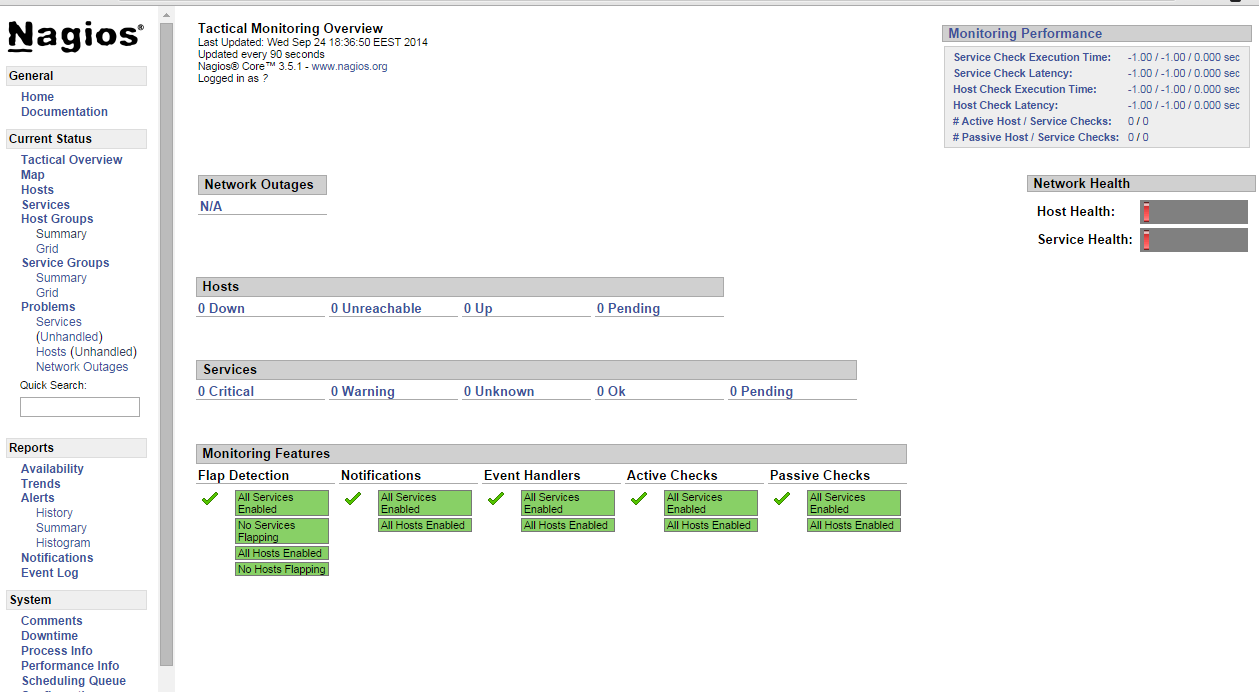This screenshot has height=692, width=1259.
Task: Click the Nagios logo
Action: (76, 36)
